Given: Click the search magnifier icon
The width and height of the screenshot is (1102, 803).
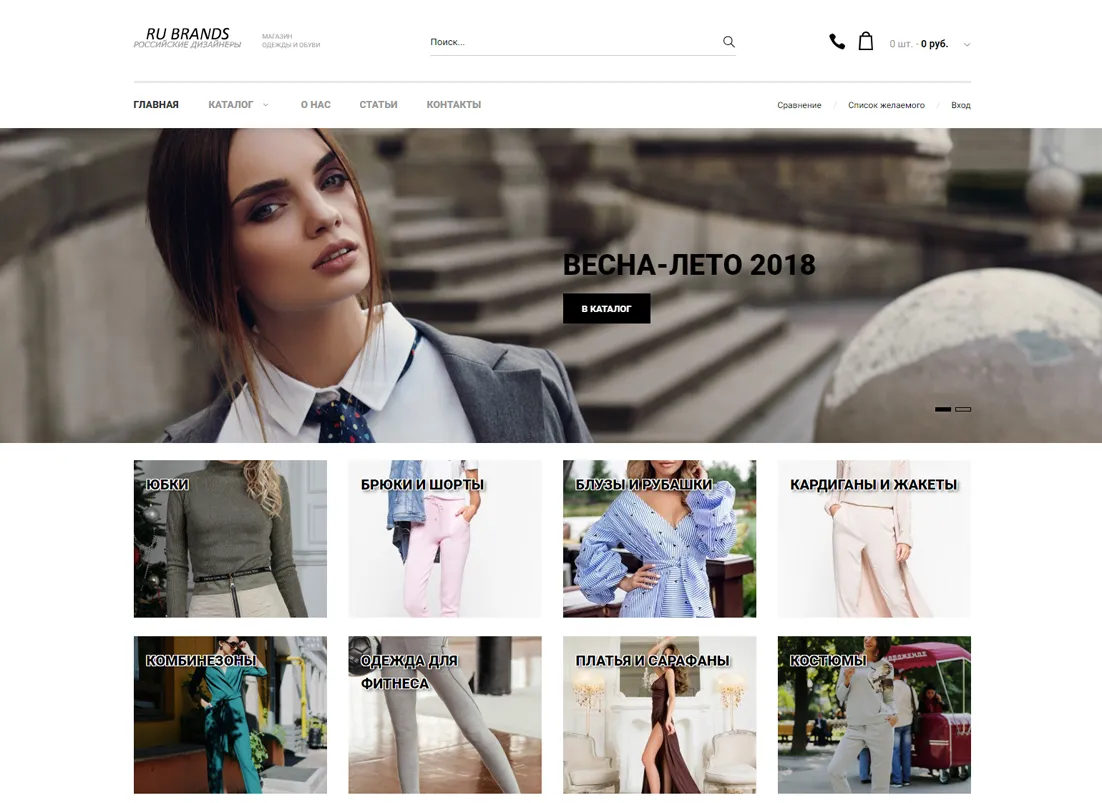Looking at the screenshot, I should point(729,41).
